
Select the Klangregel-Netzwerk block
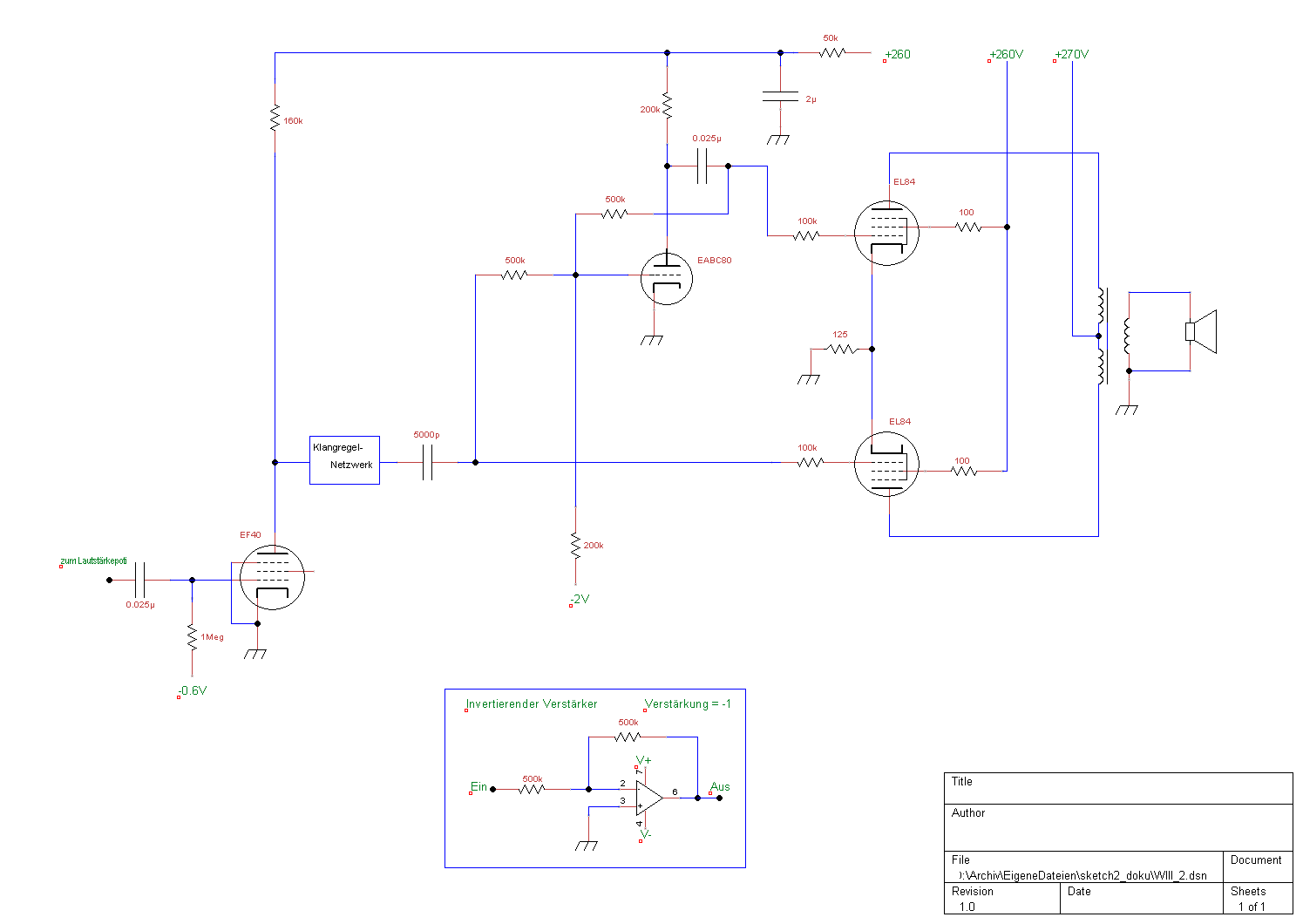pyautogui.click(x=344, y=459)
